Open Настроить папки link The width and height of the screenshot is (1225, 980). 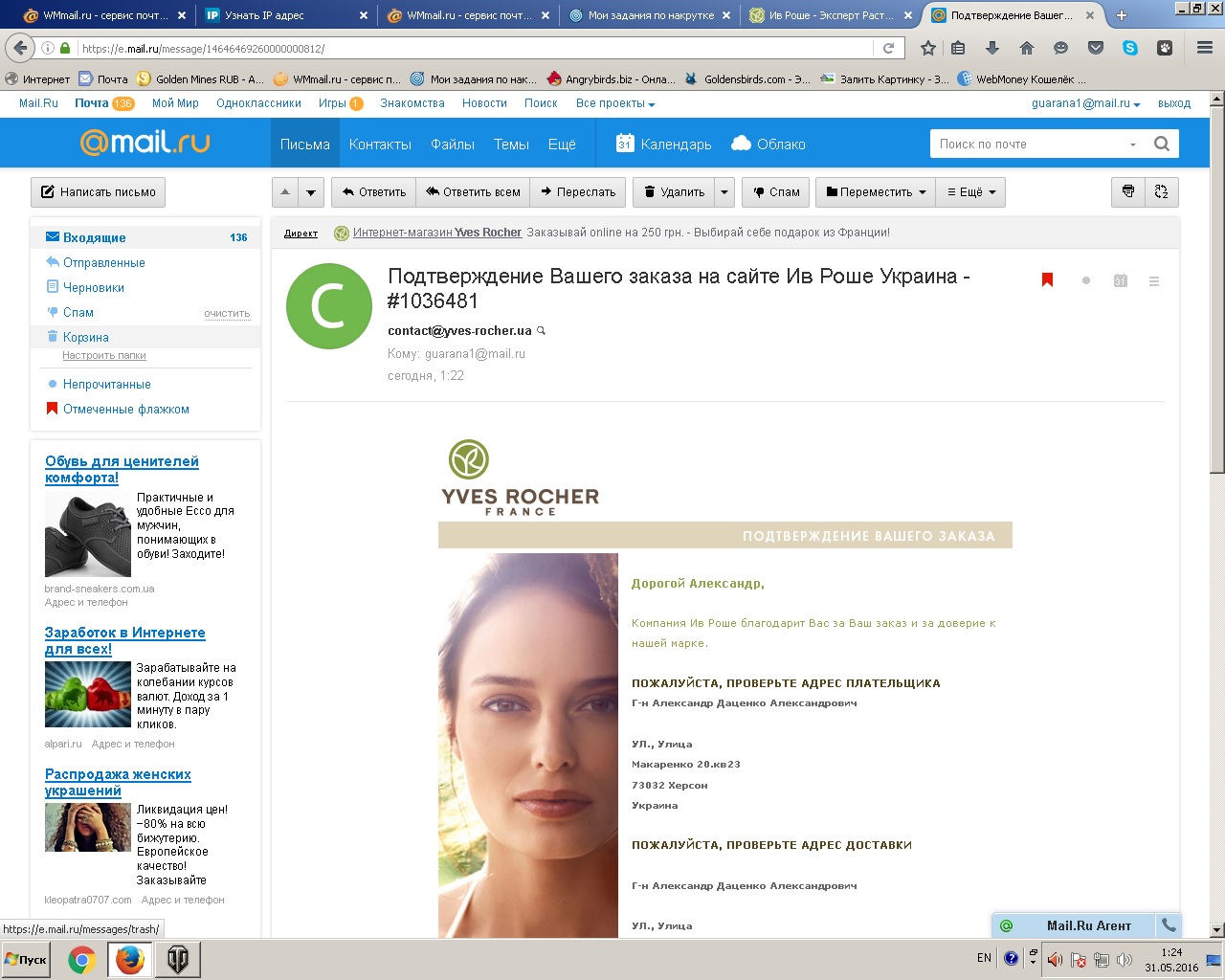(x=104, y=355)
